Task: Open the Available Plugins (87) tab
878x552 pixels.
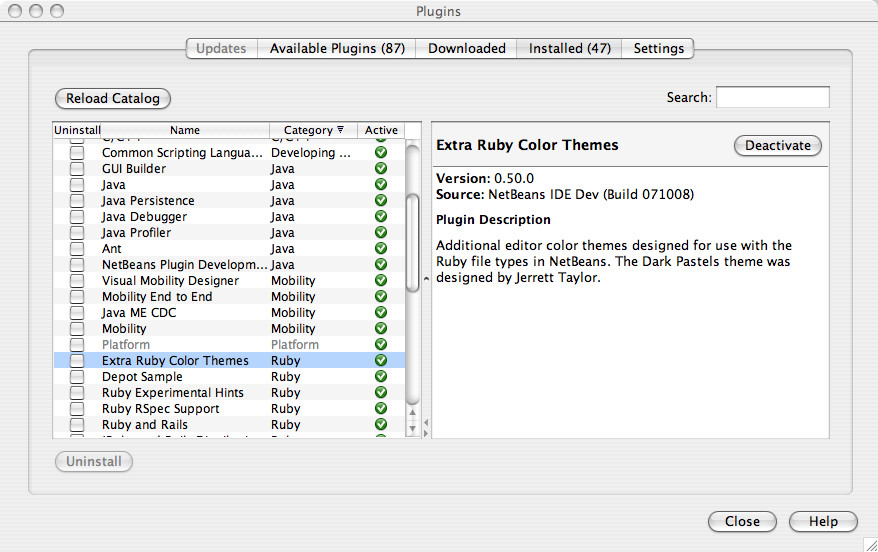Action: click(x=337, y=49)
